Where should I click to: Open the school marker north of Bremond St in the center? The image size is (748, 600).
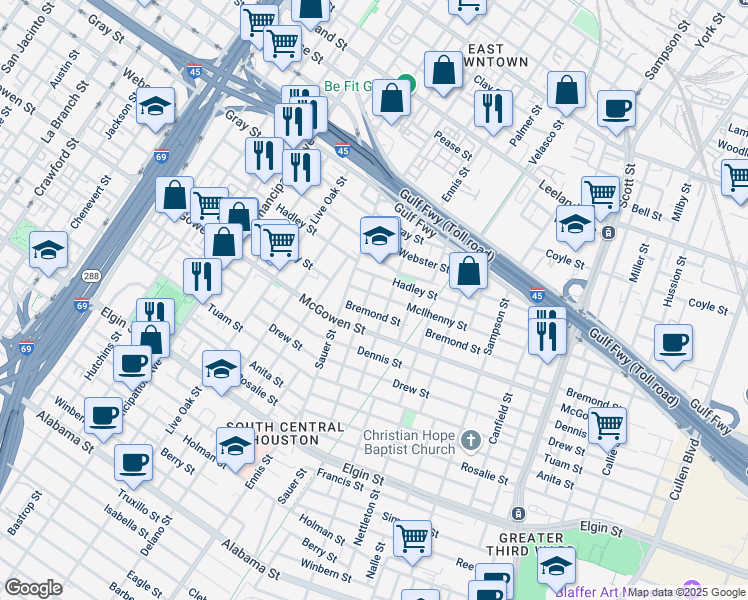point(380,238)
